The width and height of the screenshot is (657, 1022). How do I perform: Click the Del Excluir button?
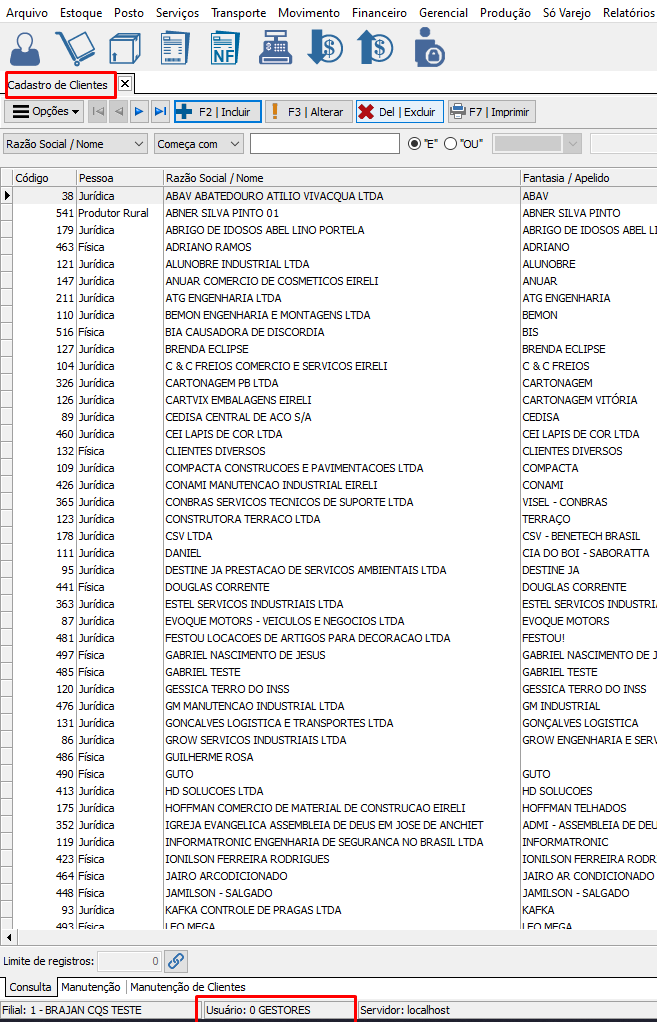[x=397, y=112]
